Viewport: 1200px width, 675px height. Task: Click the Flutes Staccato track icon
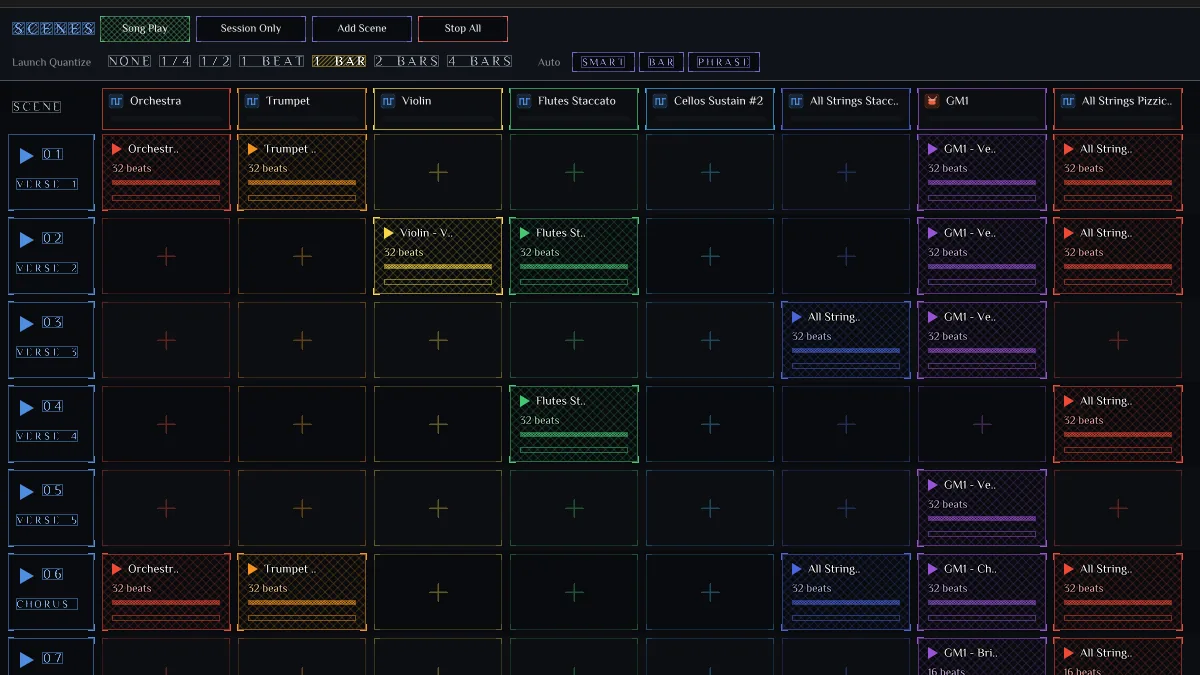pyautogui.click(x=524, y=101)
